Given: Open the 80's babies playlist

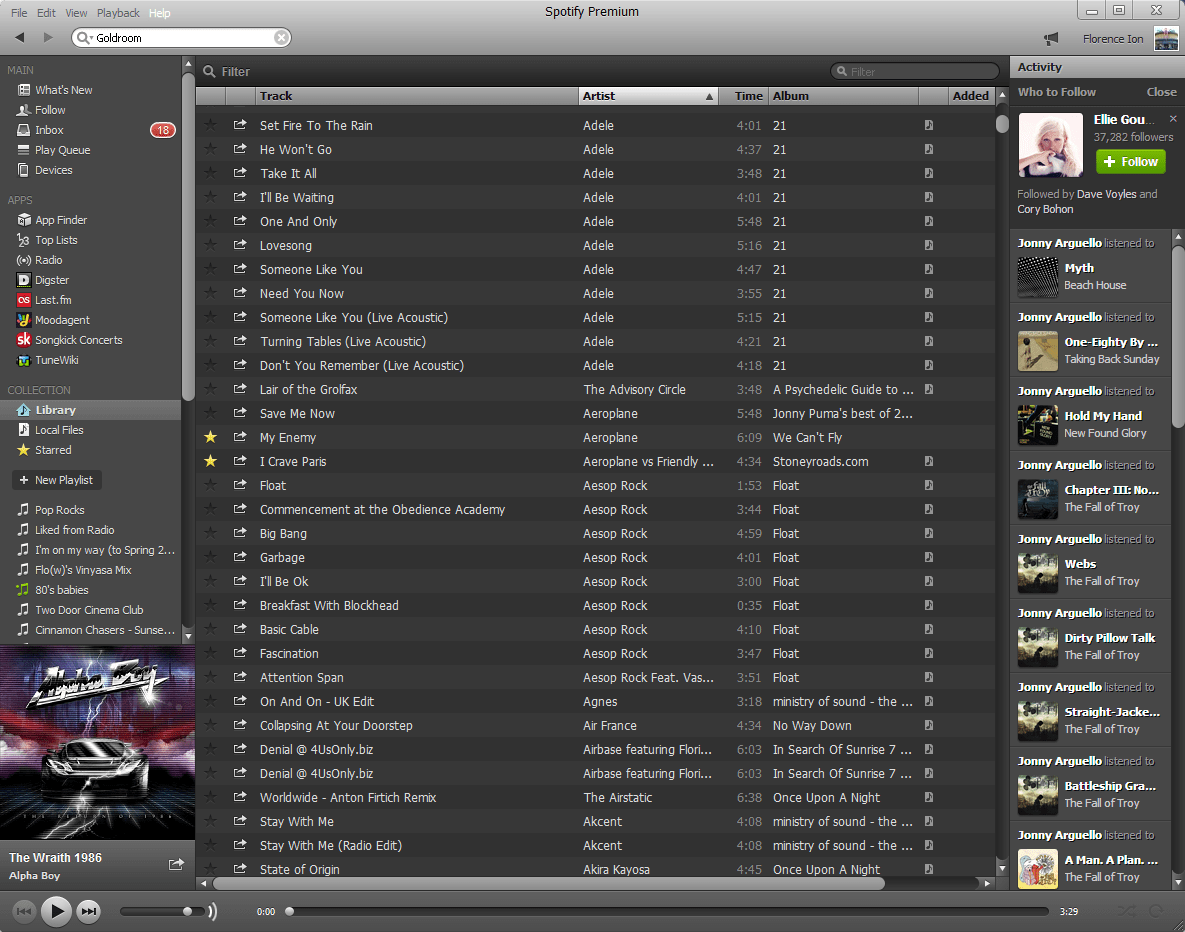Looking at the screenshot, I should 61,590.
